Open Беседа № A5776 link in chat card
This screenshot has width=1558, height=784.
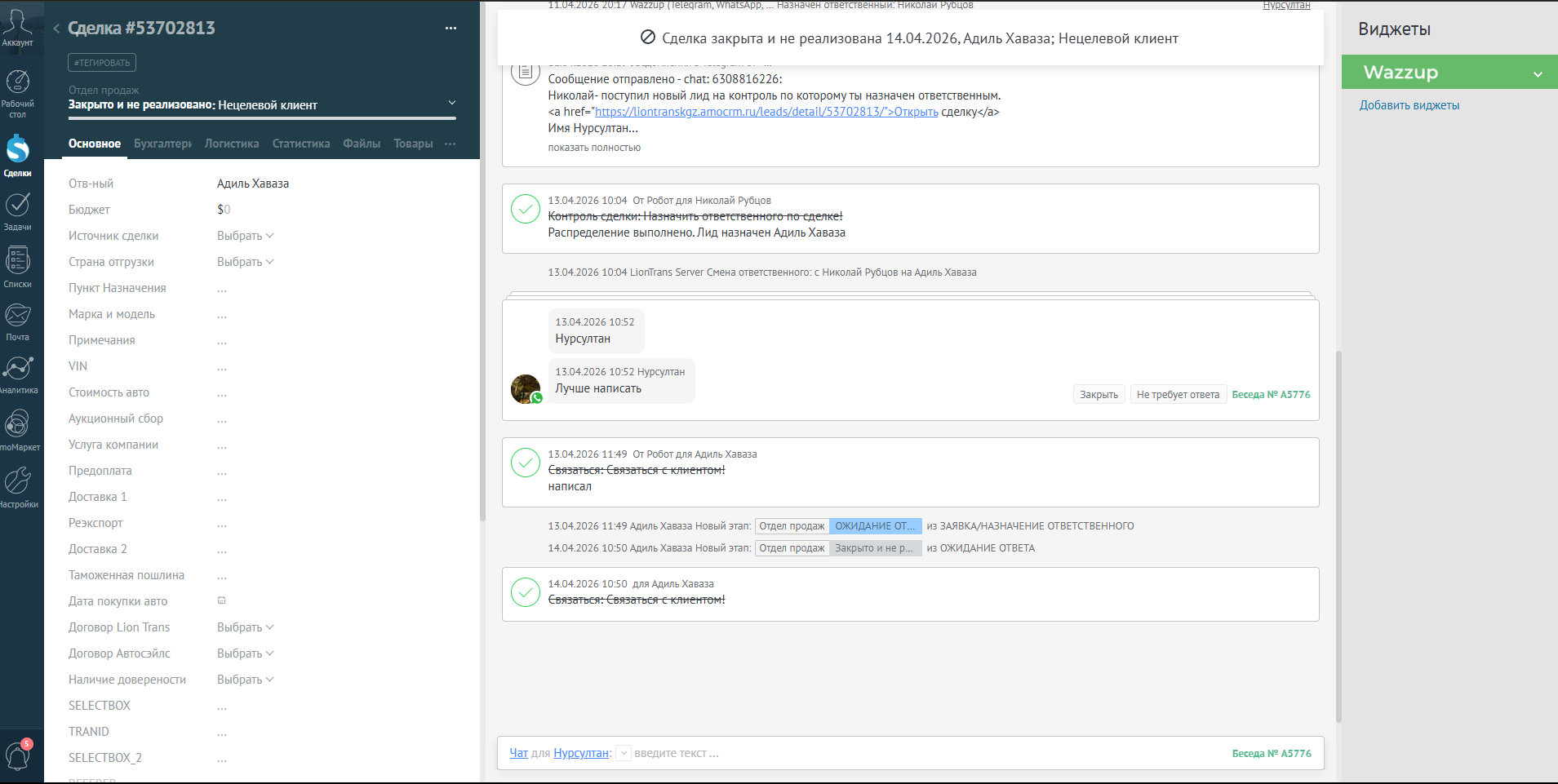(1271, 395)
